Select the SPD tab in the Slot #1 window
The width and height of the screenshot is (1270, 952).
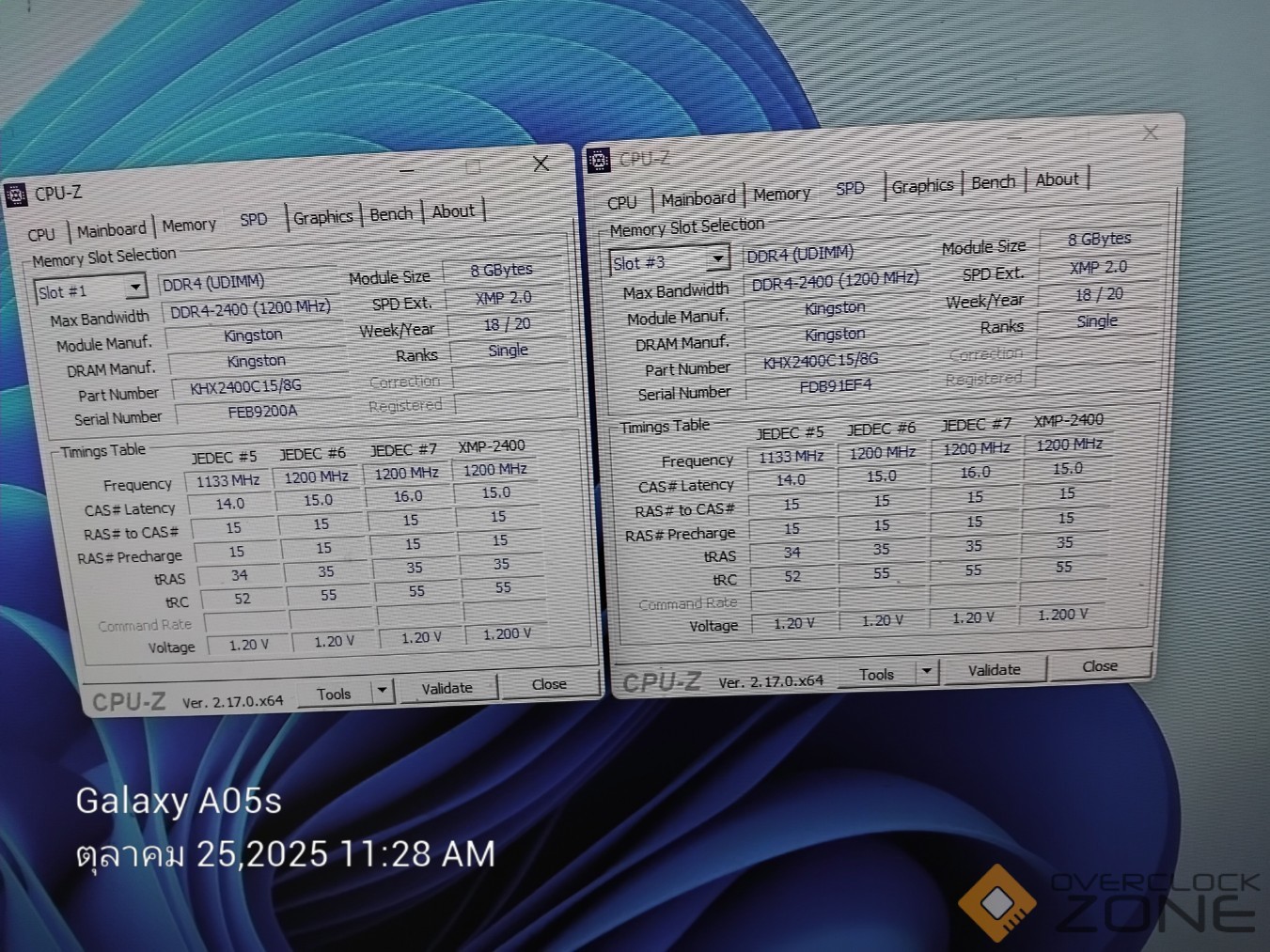(254, 219)
